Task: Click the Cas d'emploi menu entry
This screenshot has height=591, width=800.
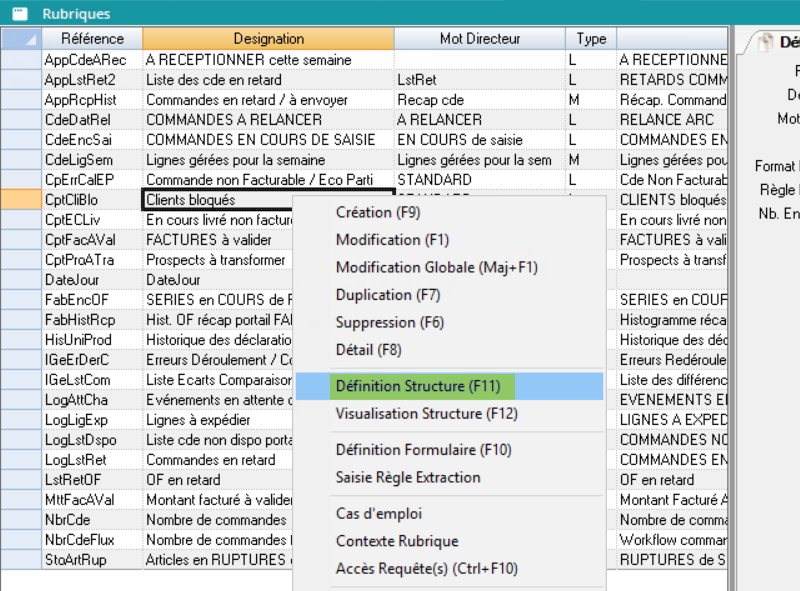Action: [379, 514]
